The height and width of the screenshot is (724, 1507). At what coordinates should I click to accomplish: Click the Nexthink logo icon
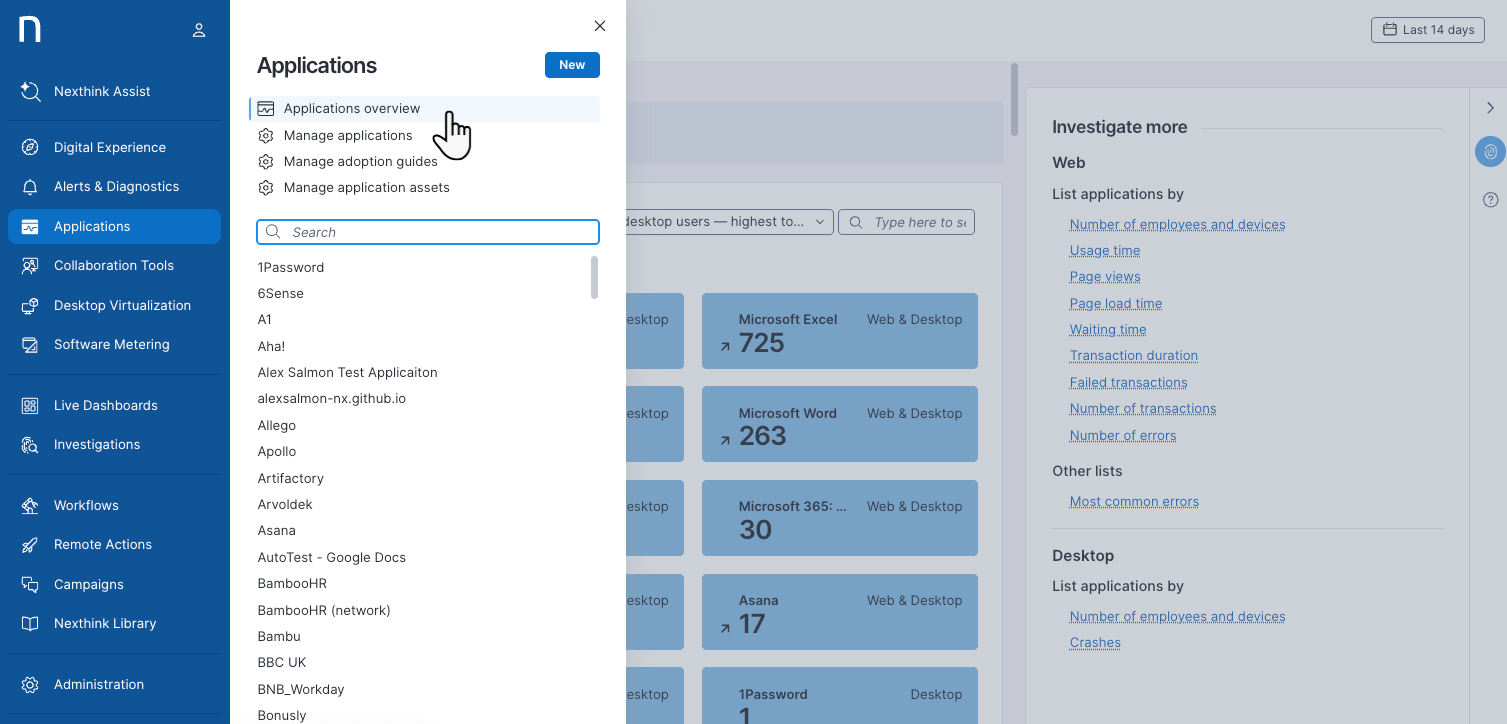[30, 30]
